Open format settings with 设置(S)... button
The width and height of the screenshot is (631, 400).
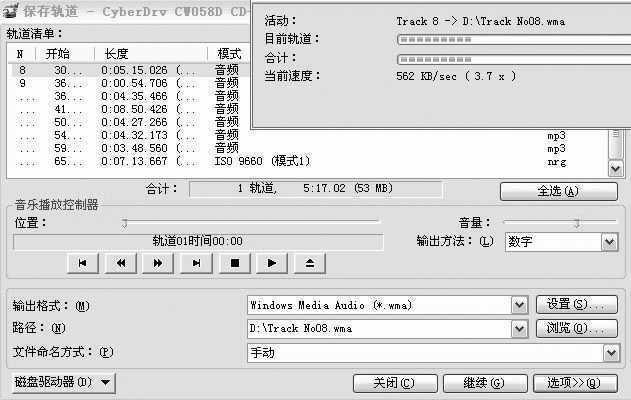[x=576, y=305]
